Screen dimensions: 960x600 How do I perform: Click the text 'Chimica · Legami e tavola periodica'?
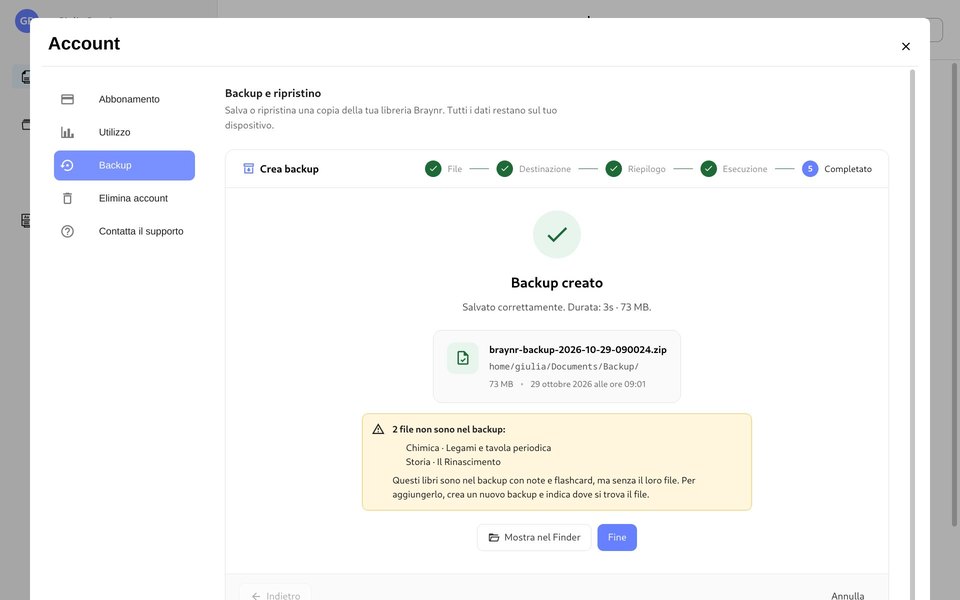pyautogui.click(x=478, y=448)
